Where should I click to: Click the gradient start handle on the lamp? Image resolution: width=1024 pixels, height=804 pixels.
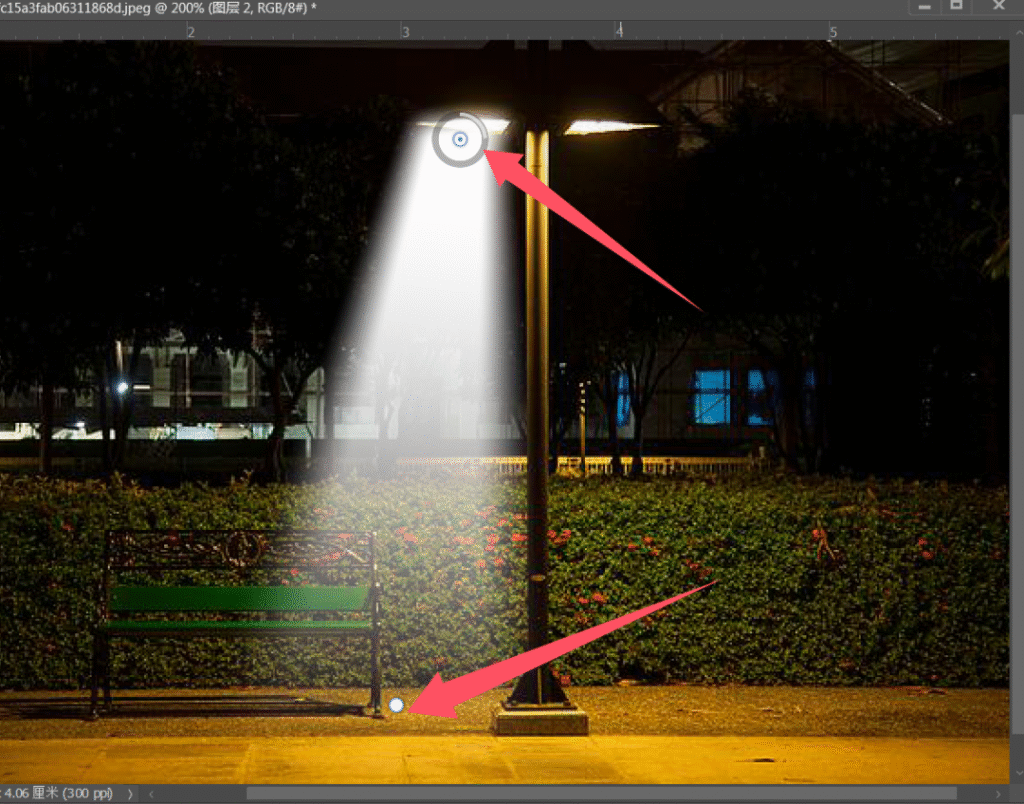(460, 139)
